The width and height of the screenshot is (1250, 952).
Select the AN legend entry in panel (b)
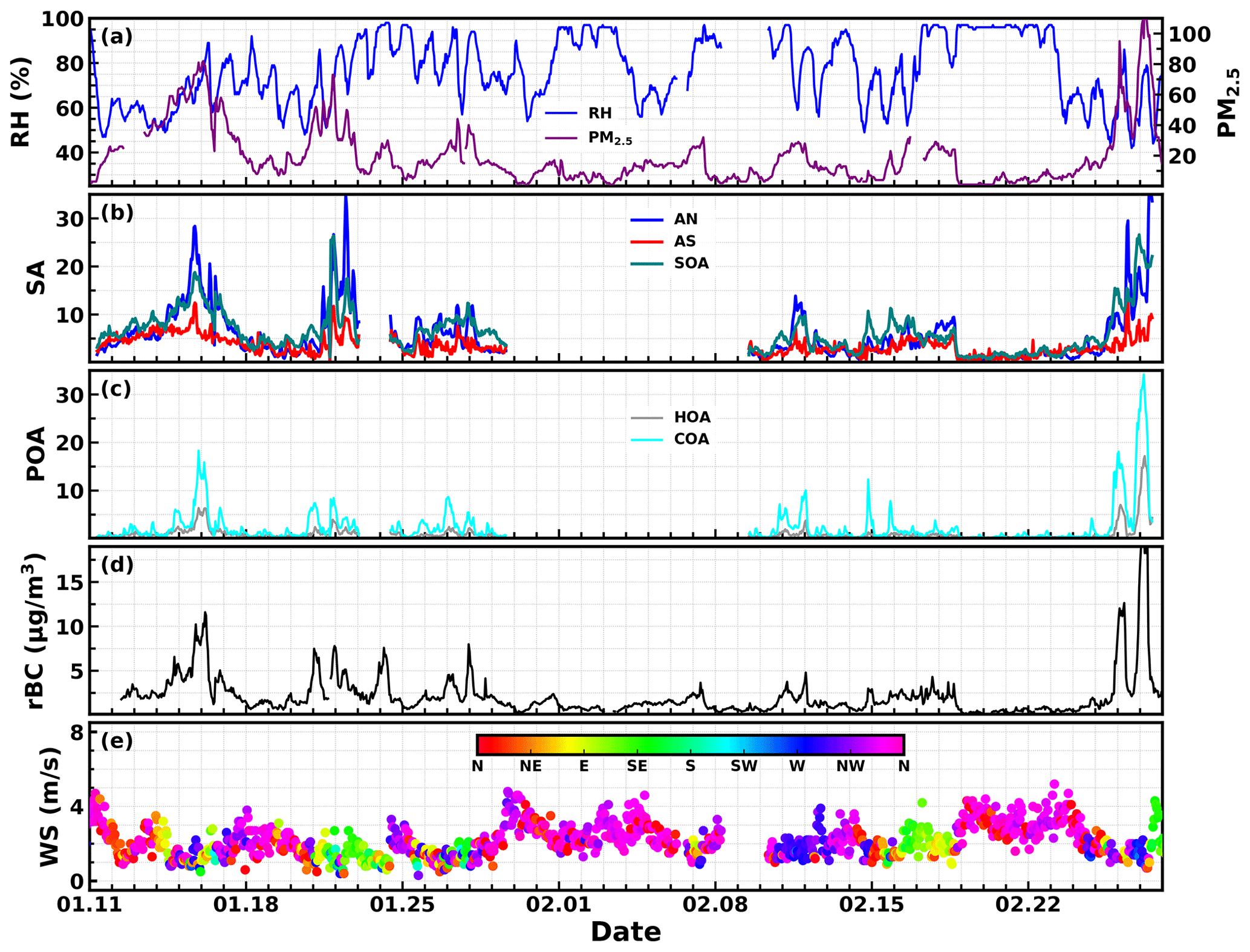click(x=685, y=219)
